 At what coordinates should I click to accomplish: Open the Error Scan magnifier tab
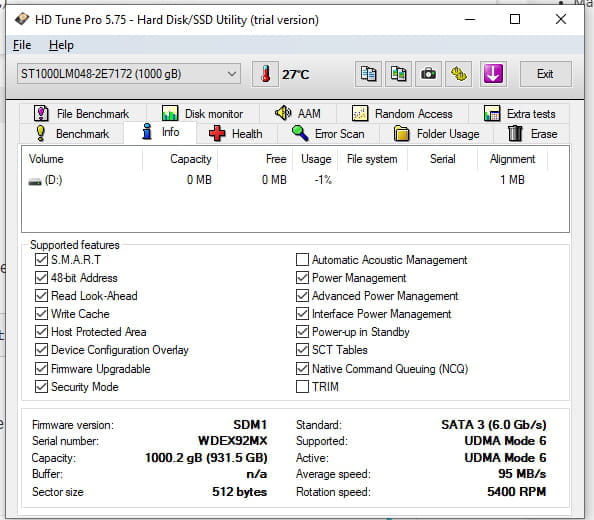click(328, 134)
